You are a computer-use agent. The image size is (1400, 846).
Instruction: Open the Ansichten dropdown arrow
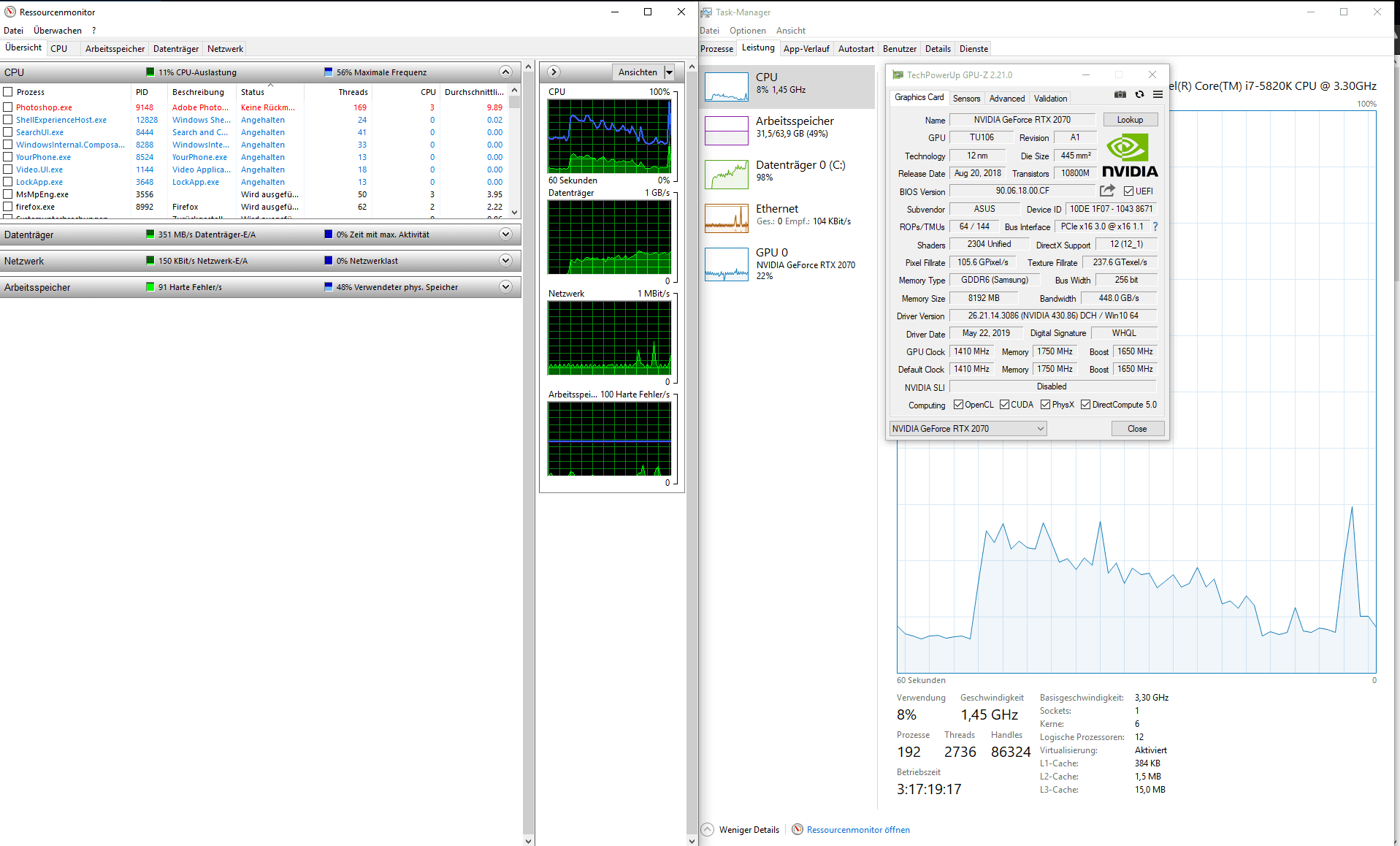click(x=669, y=72)
